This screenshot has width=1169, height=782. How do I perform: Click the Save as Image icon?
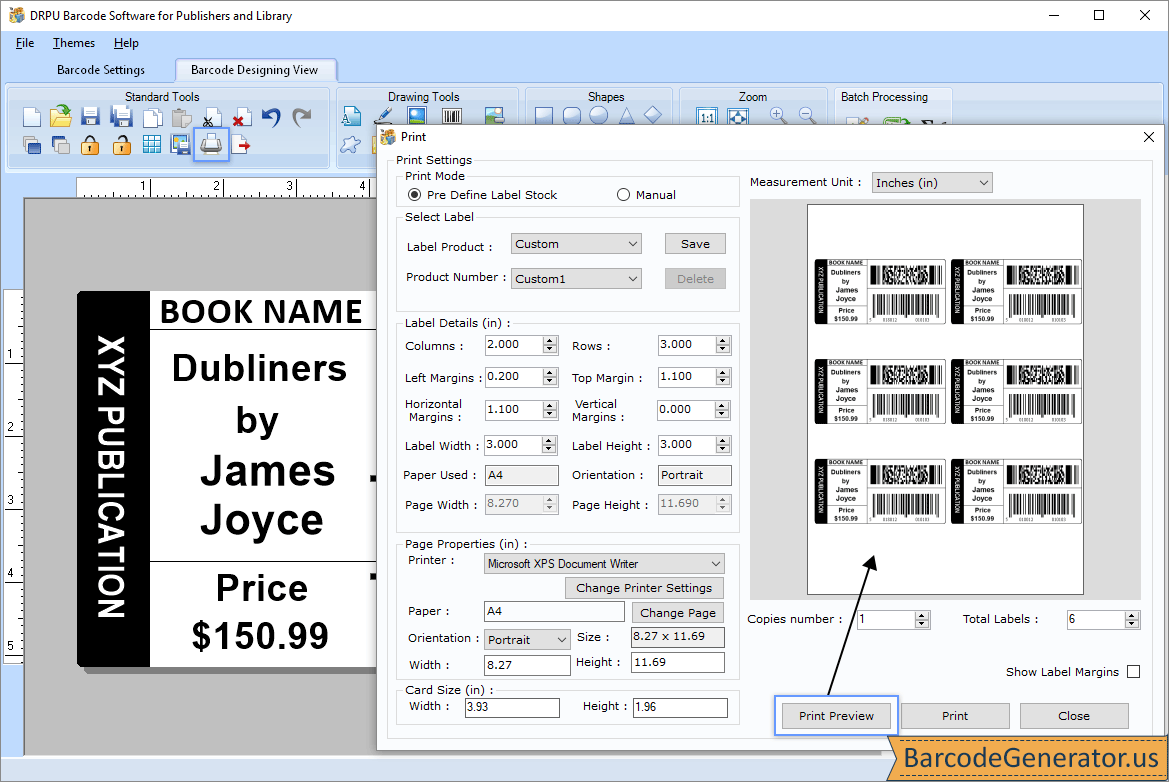[180, 145]
